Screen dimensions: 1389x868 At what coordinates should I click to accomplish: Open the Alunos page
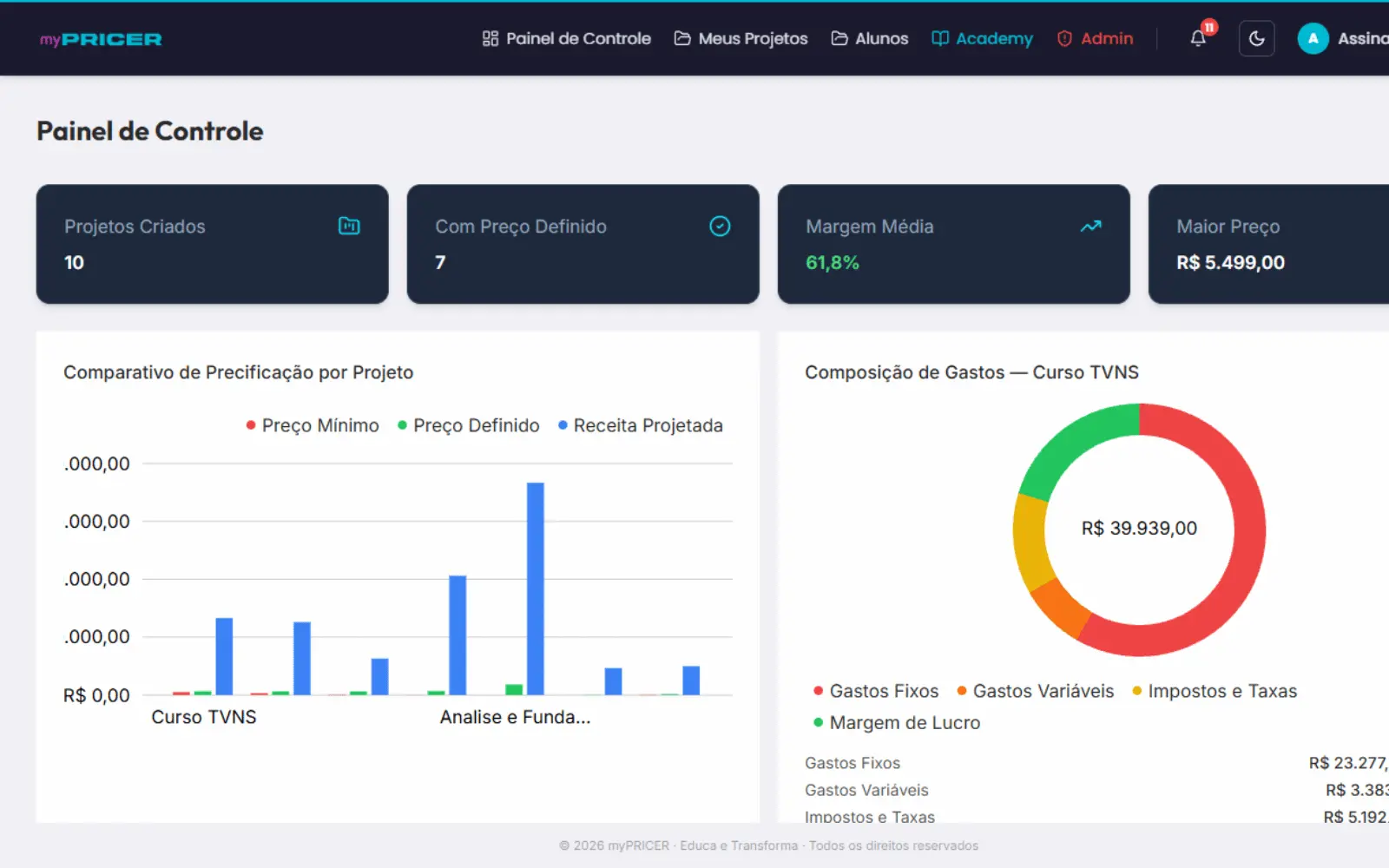(x=869, y=38)
